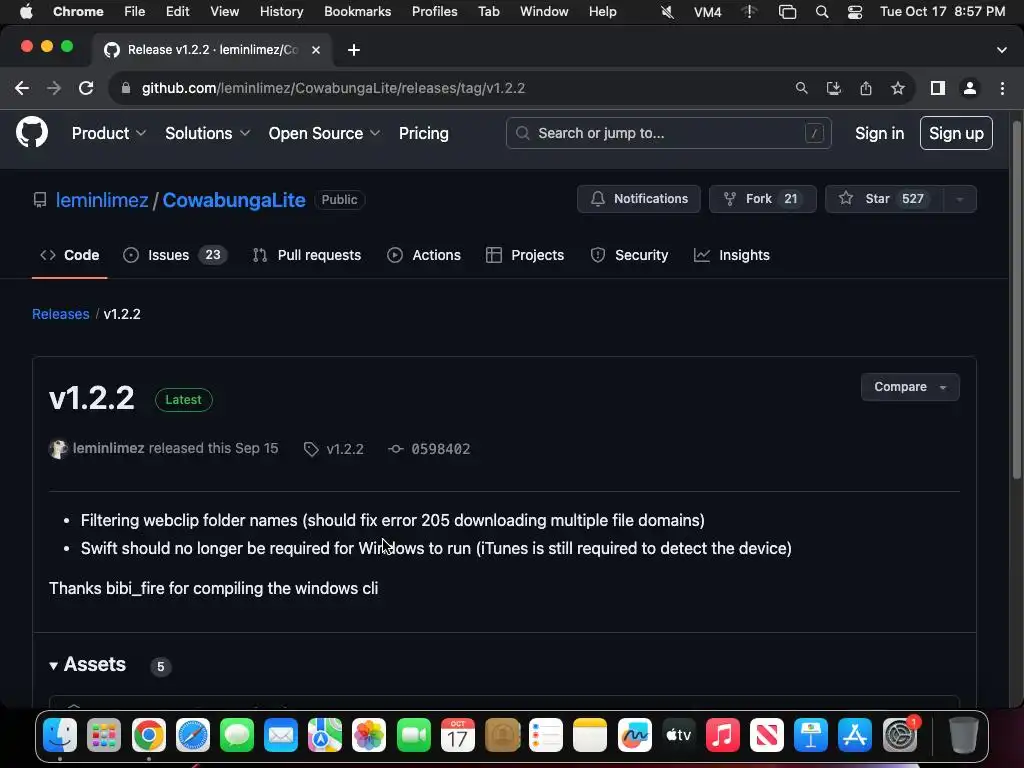Open Music from the dock
1024x768 pixels.
[723, 735]
